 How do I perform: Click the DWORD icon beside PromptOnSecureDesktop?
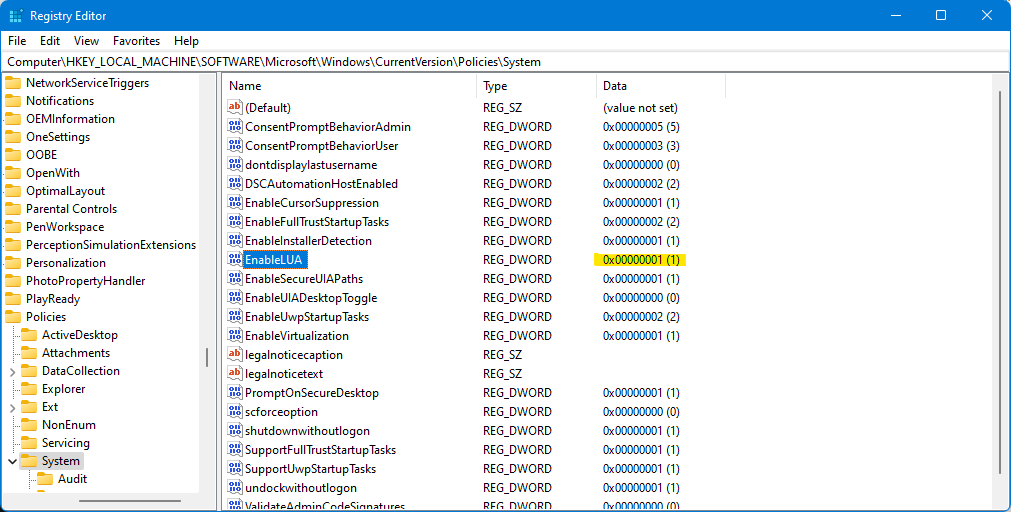pos(235,393)
